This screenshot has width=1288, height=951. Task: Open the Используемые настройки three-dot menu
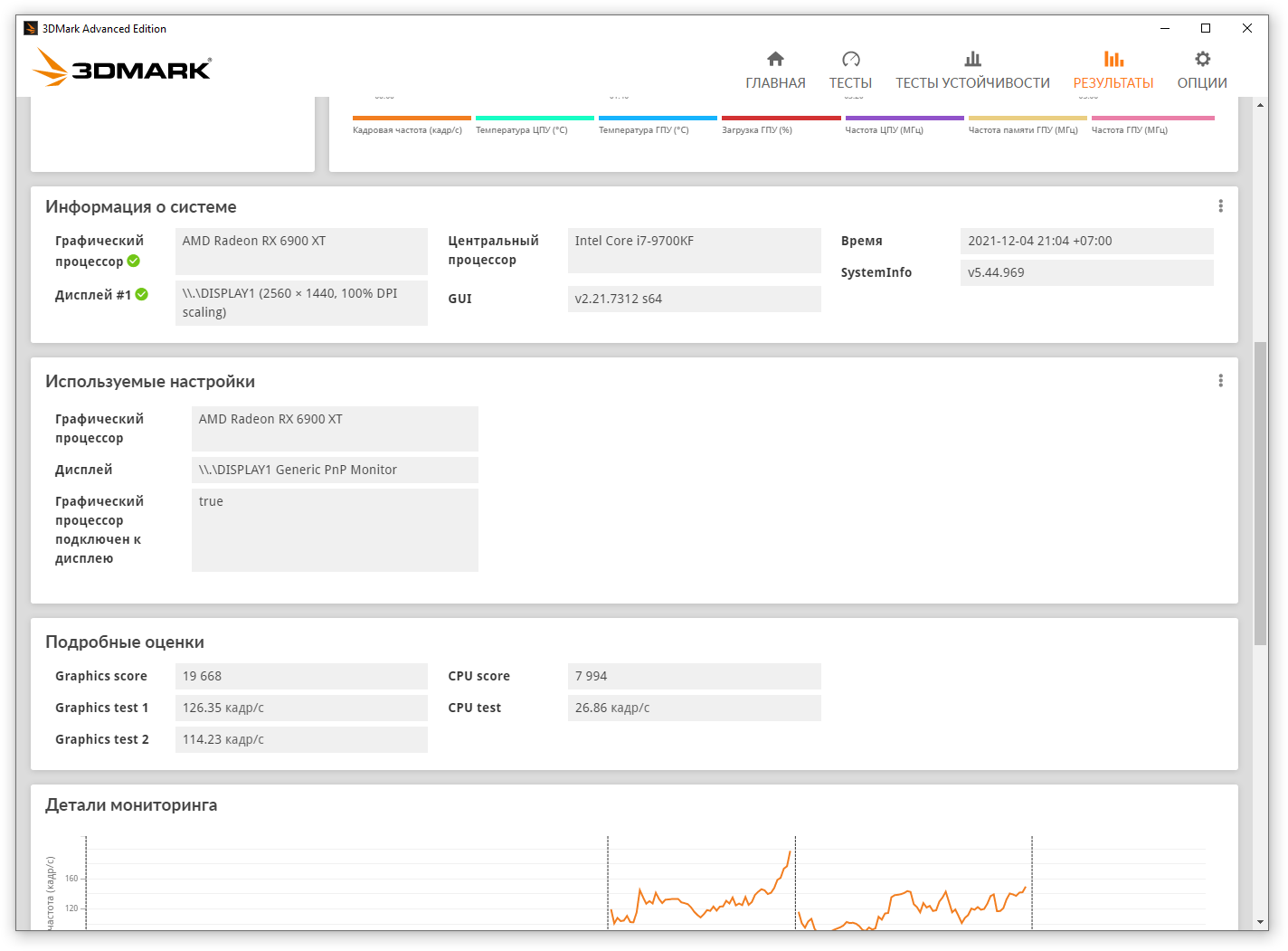tap(1220, 381)
